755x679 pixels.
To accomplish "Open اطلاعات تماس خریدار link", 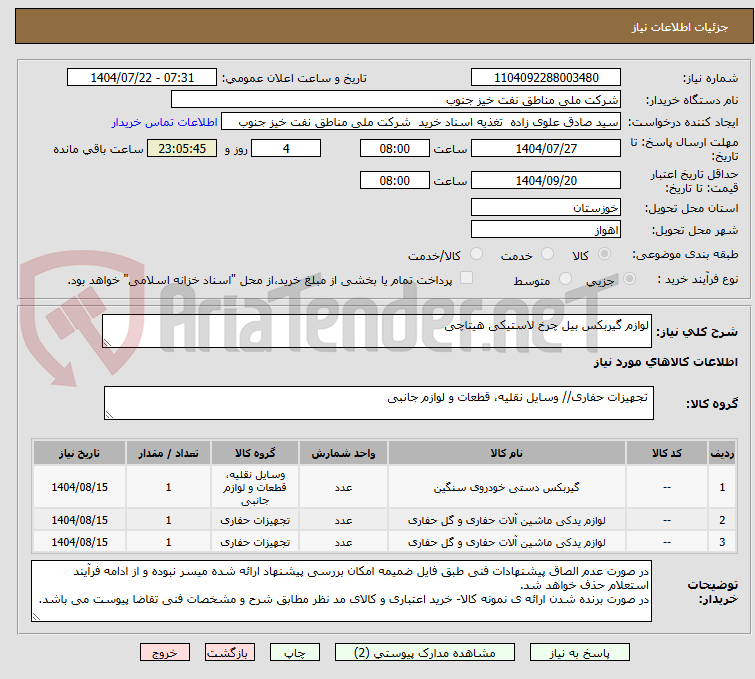I will pos(165,122).
